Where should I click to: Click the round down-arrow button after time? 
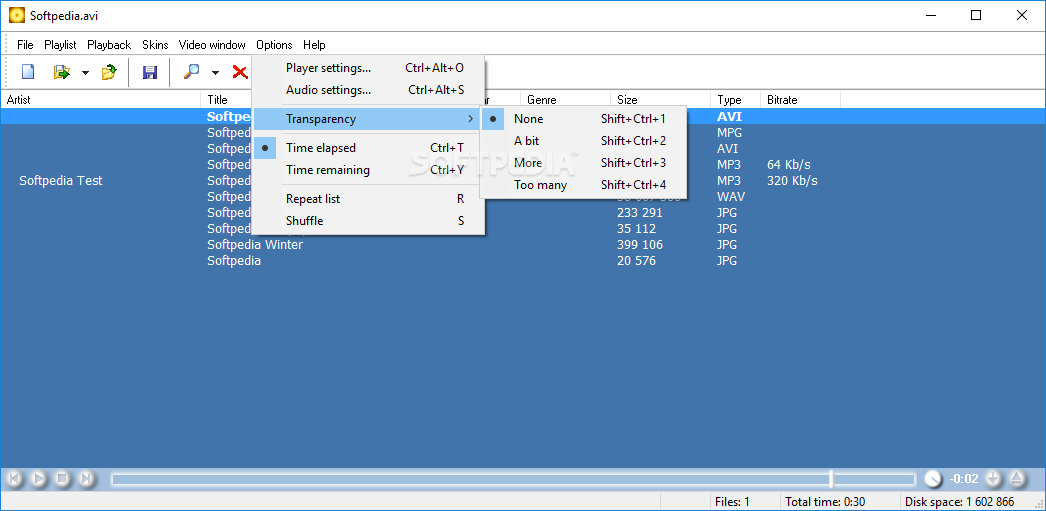point(994,478)
